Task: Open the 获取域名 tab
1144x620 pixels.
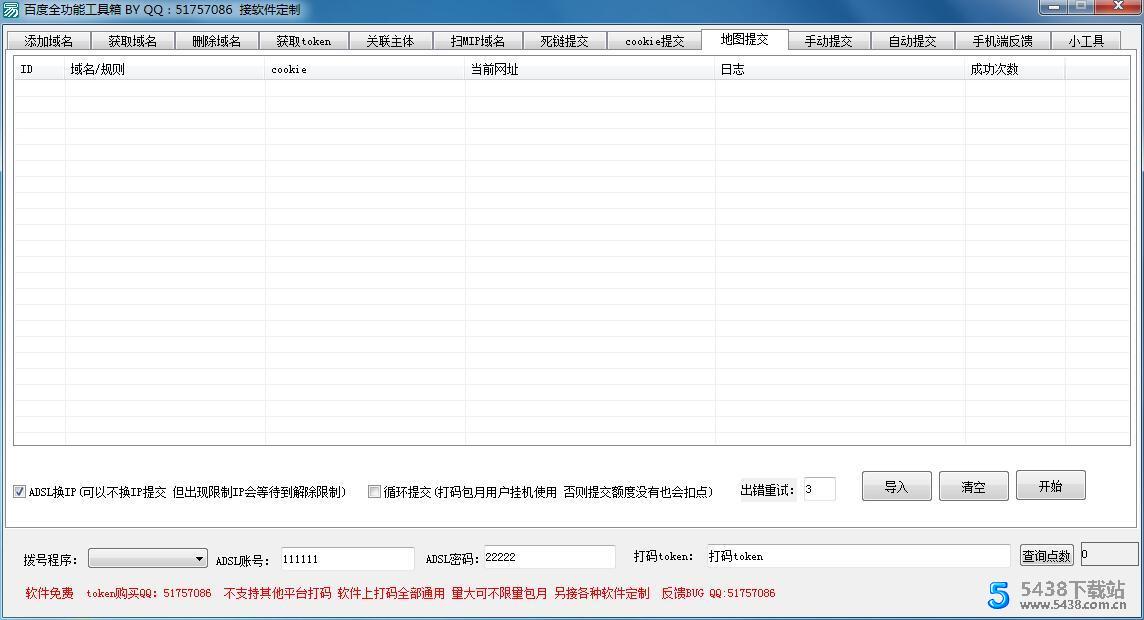Action: point(131,41)
